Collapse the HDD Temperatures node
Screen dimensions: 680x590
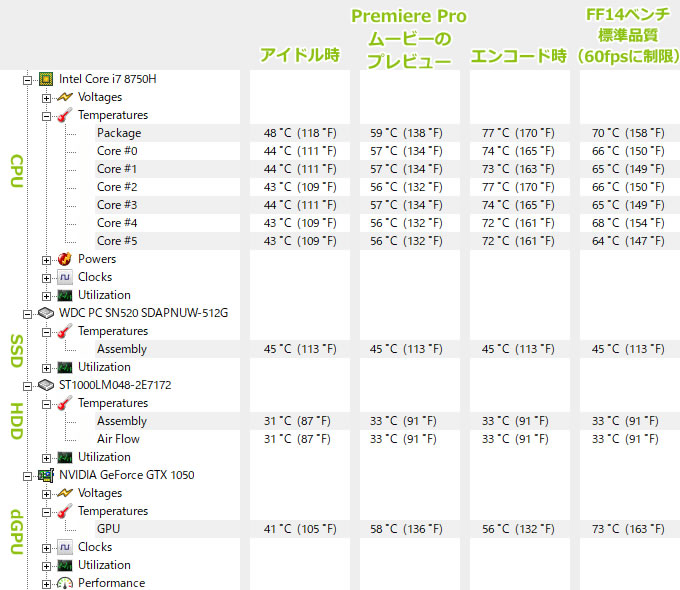point(46,404)
